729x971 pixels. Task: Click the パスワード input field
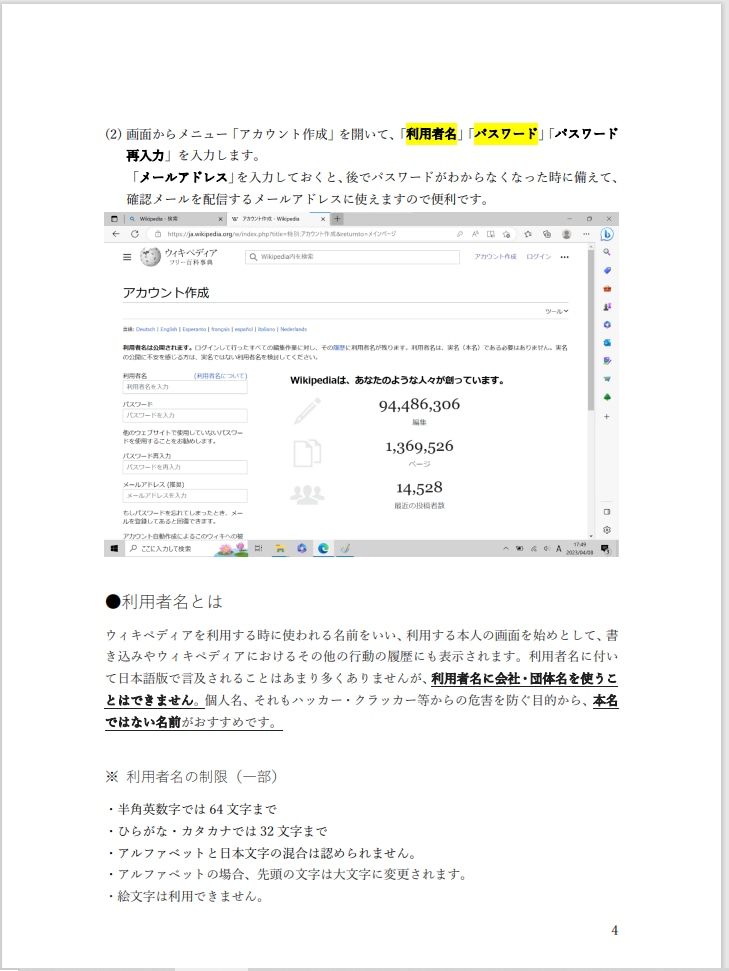[x=185, y=416]
